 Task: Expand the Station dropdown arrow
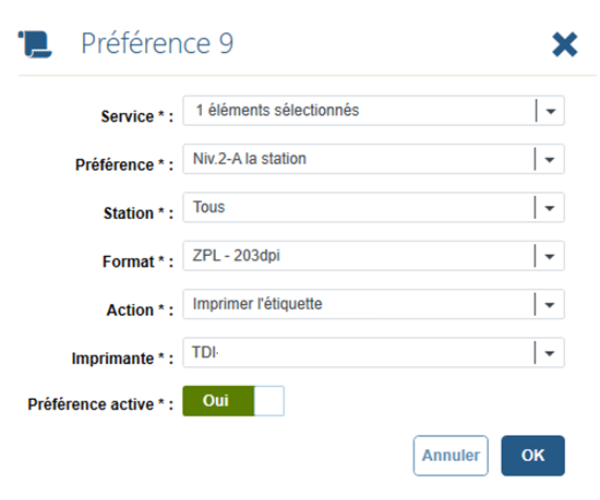click(x=549, y=208)
